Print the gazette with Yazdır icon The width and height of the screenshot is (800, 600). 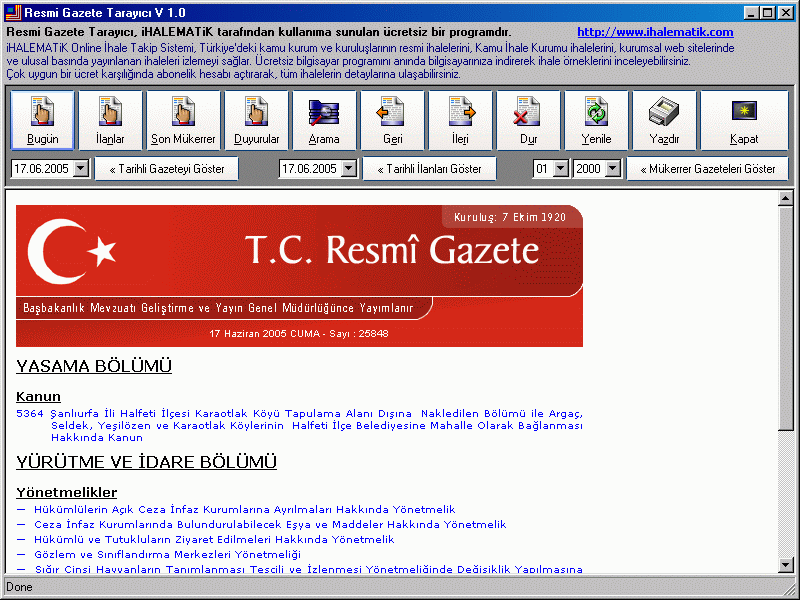(x=666, y=120)
